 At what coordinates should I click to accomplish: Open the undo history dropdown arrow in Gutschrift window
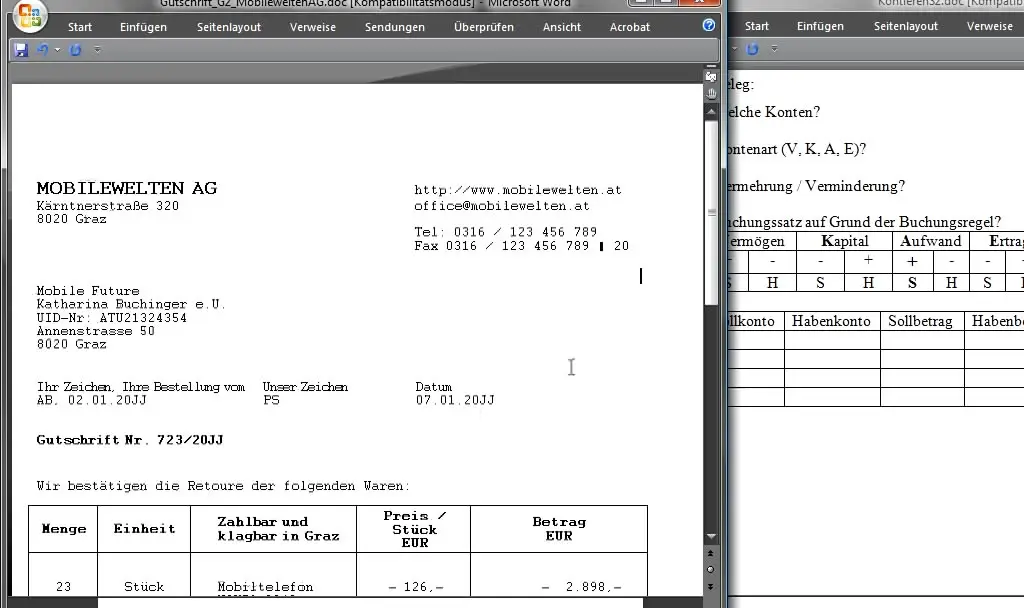click(x=57, y=50)
